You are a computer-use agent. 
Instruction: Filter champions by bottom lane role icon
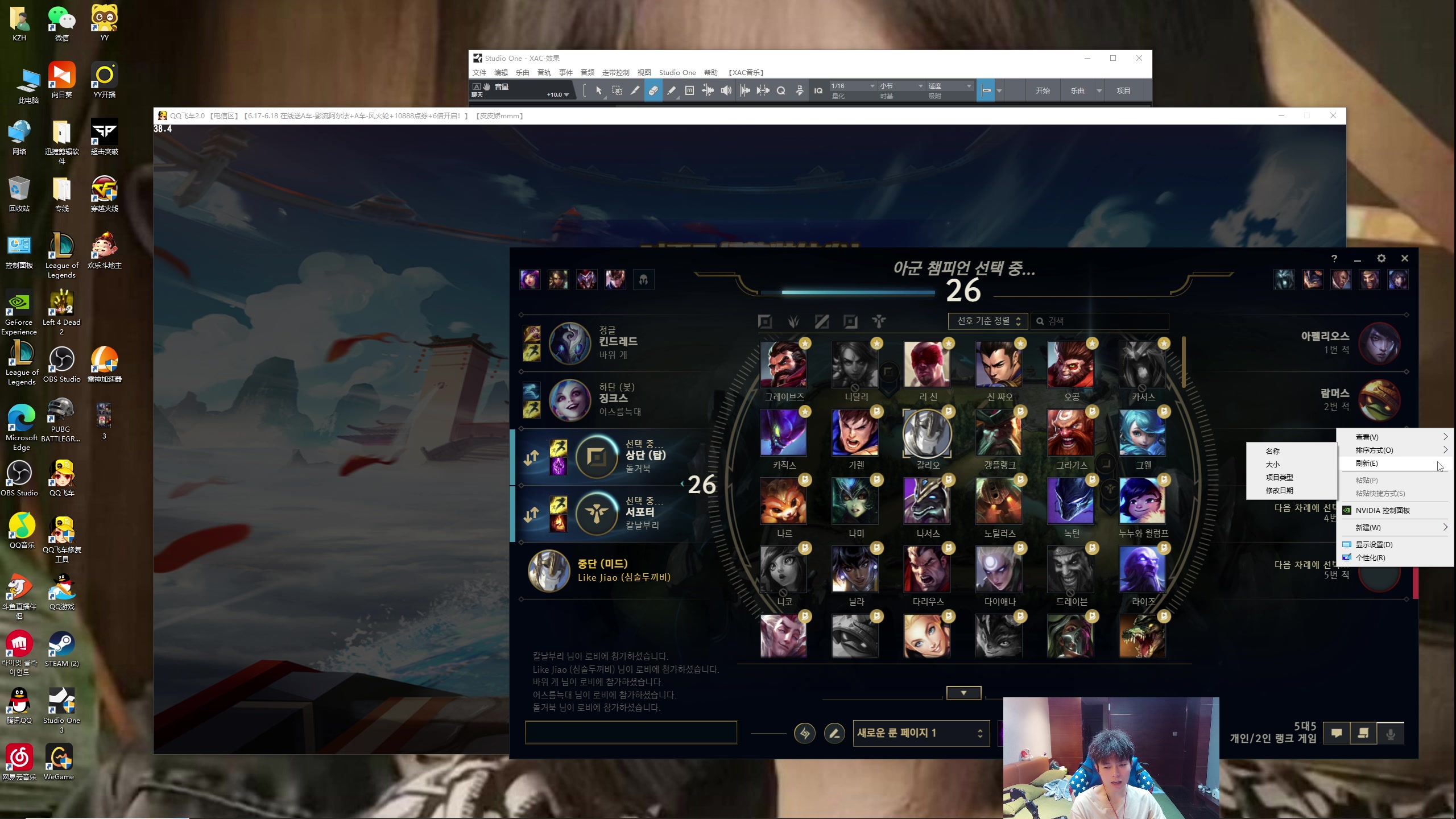tap(850, 321)
